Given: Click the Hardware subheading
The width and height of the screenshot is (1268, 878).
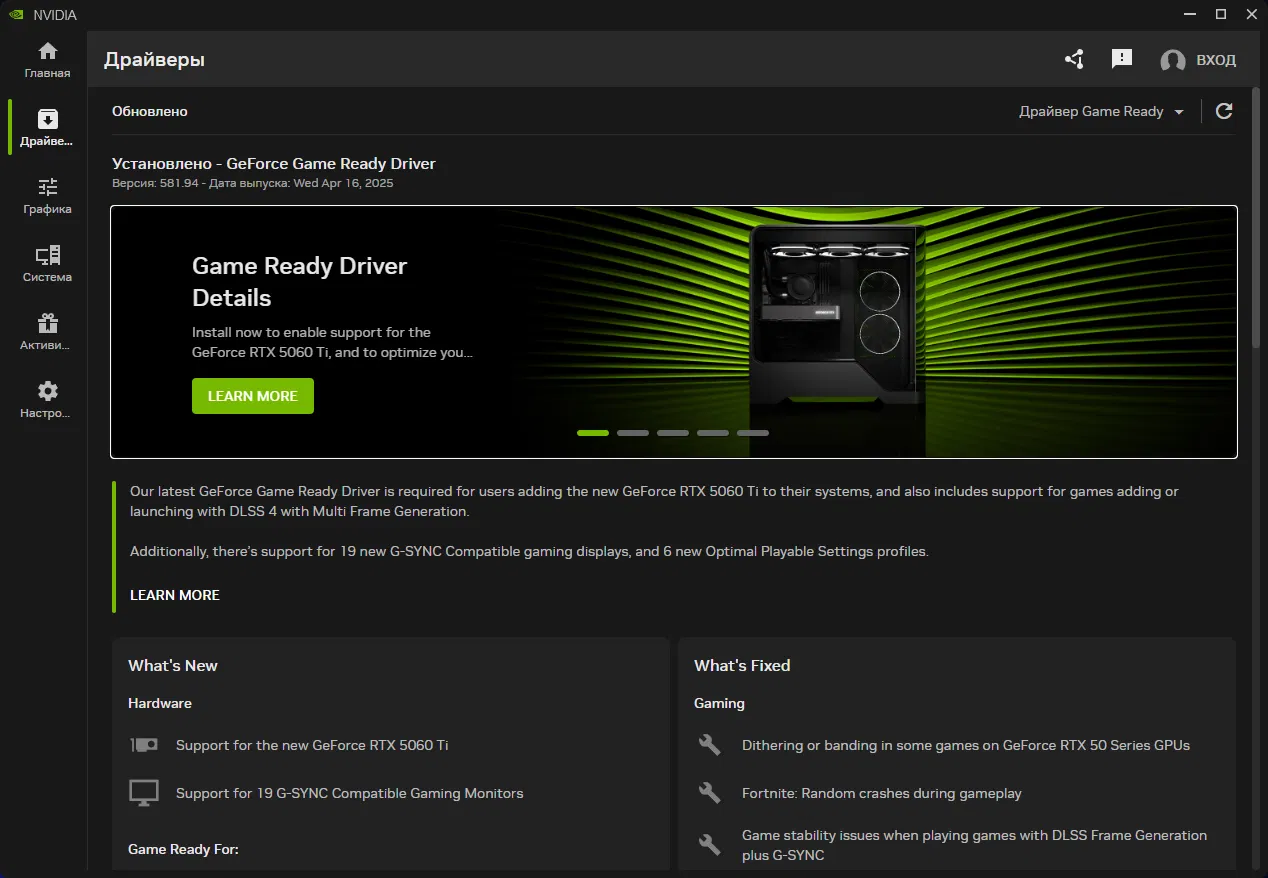Looking at the screenshot, I should [160, 703].
